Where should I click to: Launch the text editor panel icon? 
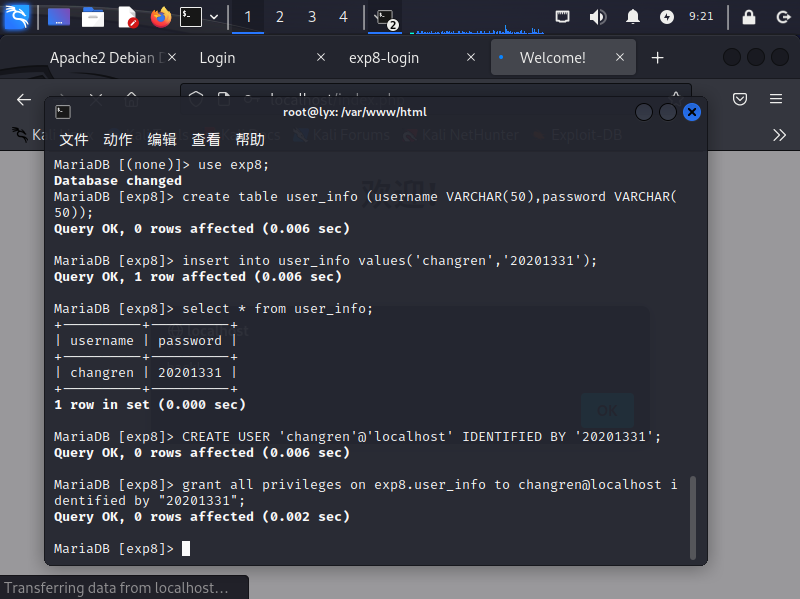(127, 17)
